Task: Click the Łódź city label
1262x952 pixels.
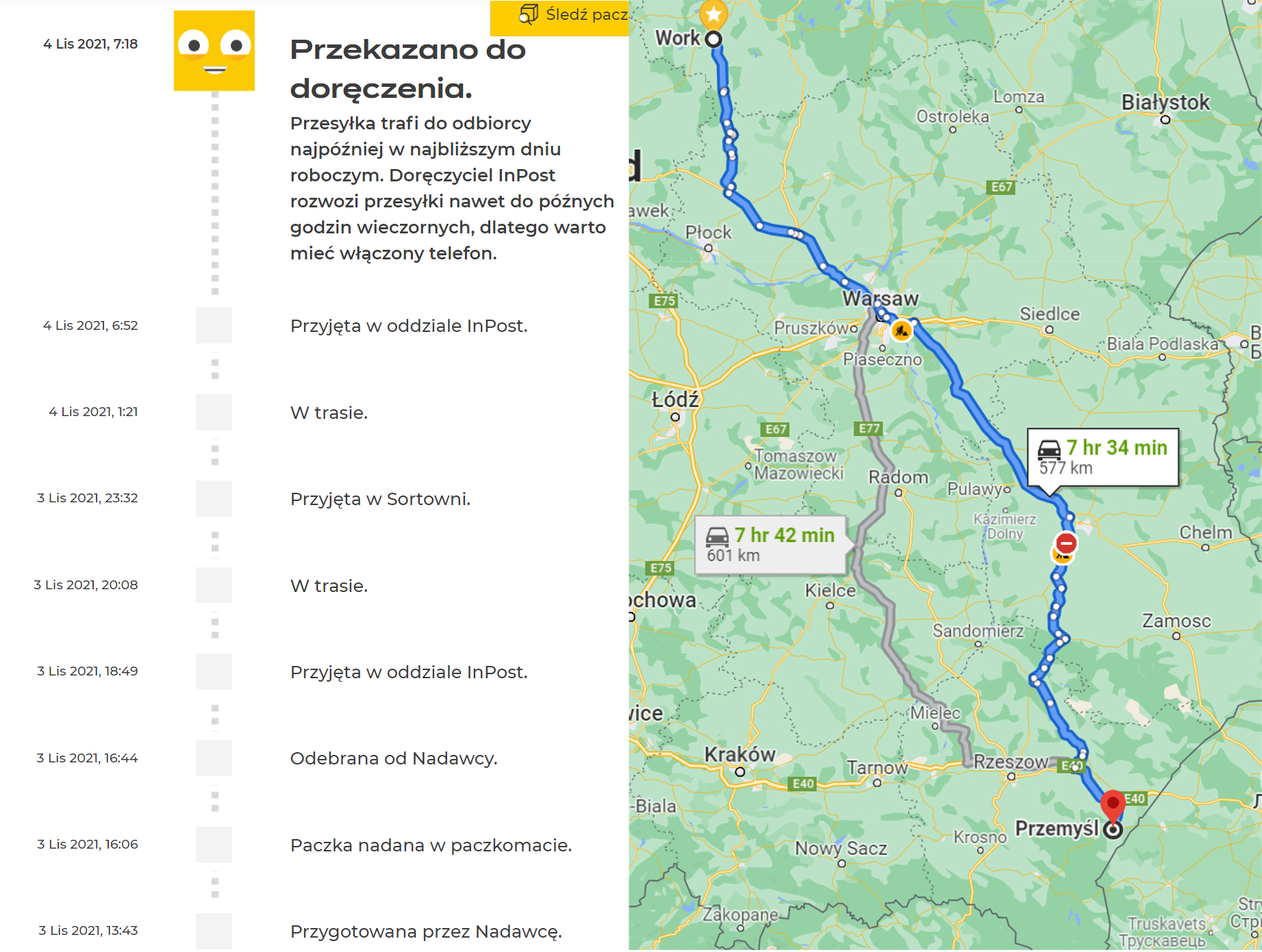Action: 675,399
